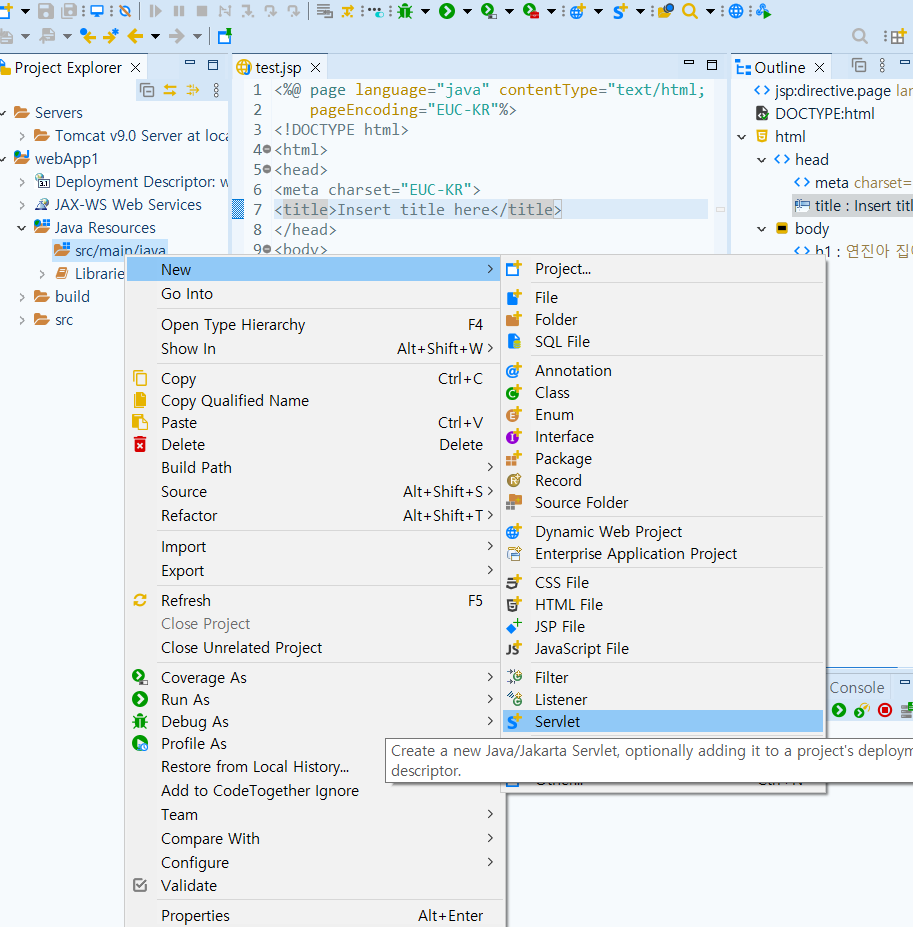The width and height of the screenshot is (913, 927).
Task: Open Build Path submenu in context menu
Action: 314,468
